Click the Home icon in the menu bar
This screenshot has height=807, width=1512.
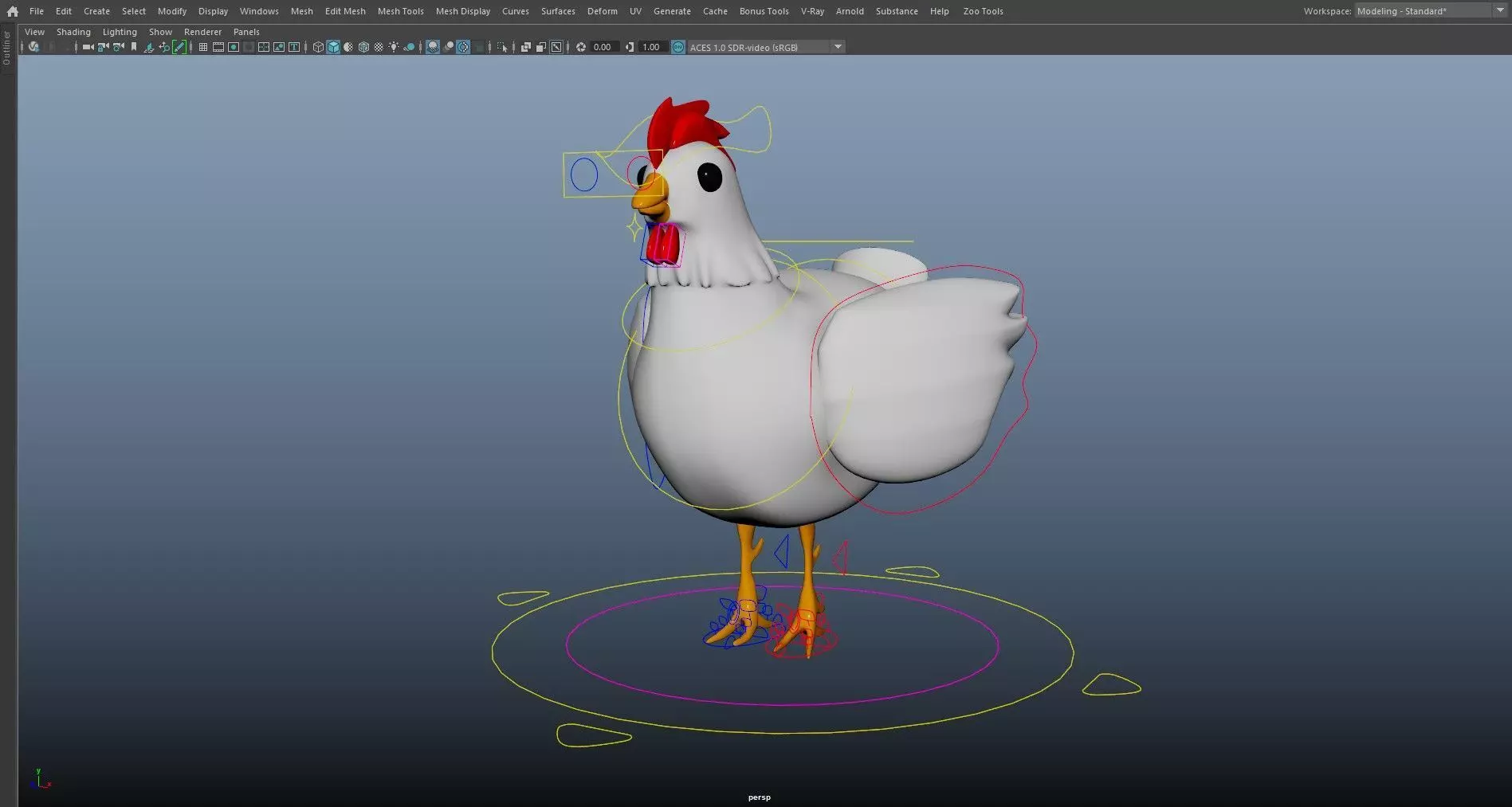[12, 11]
